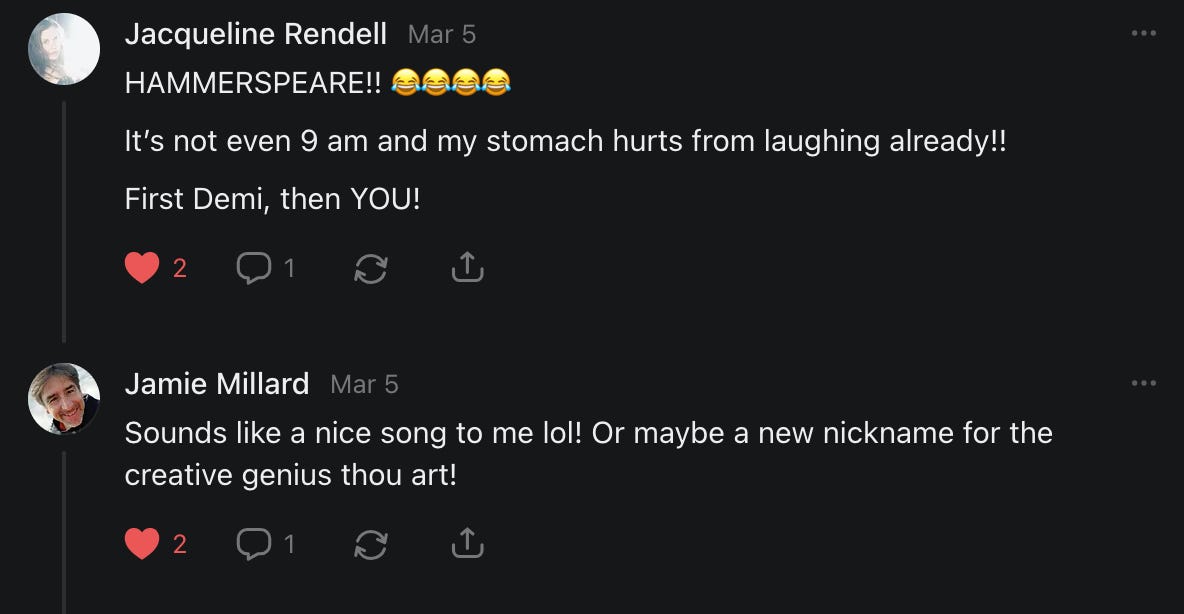Viewport: 1184px width, 614px height.
Task: Share Jamie Millard's comment
Action: click(467, 543)
